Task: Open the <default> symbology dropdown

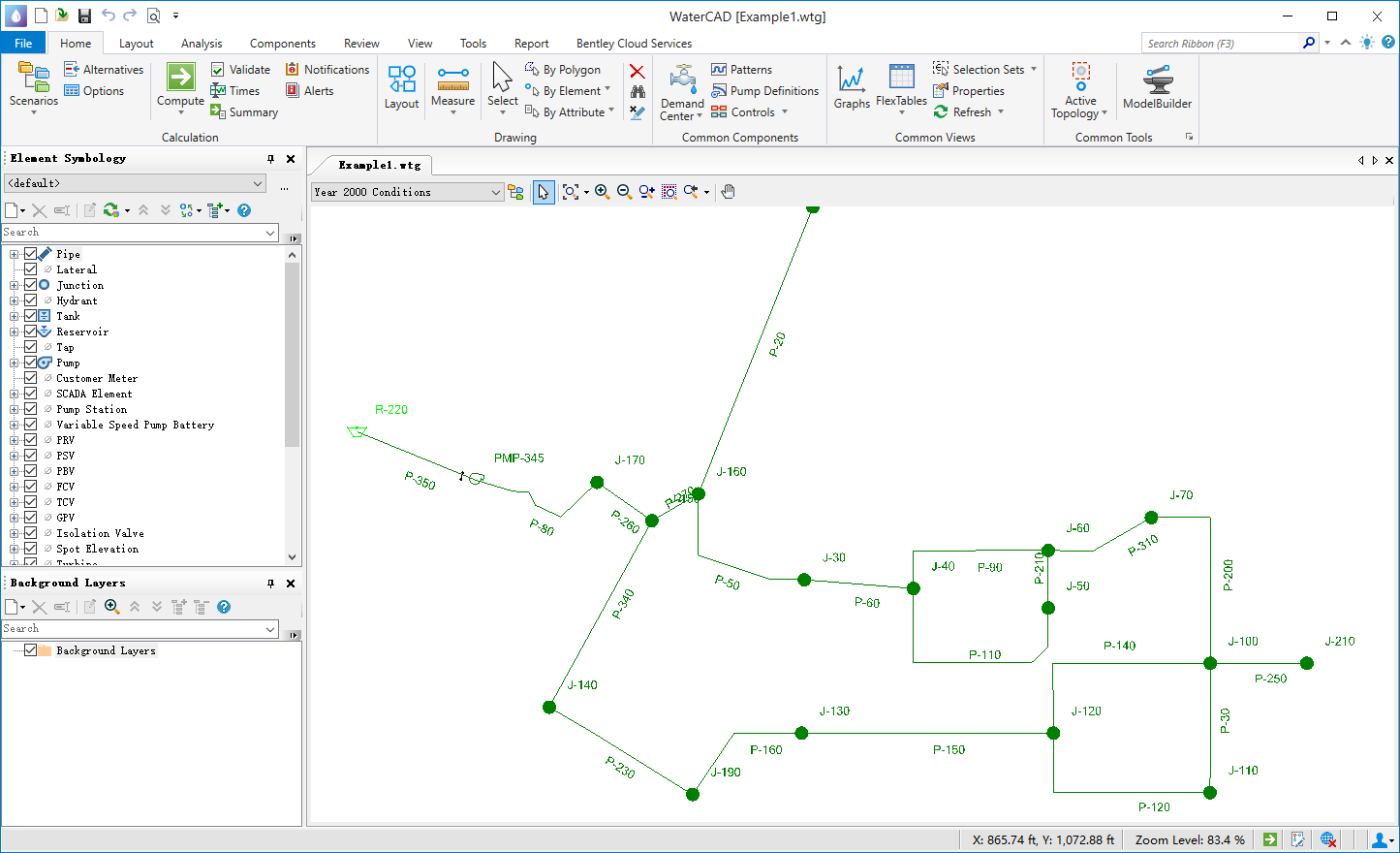Action: (135, 183)
